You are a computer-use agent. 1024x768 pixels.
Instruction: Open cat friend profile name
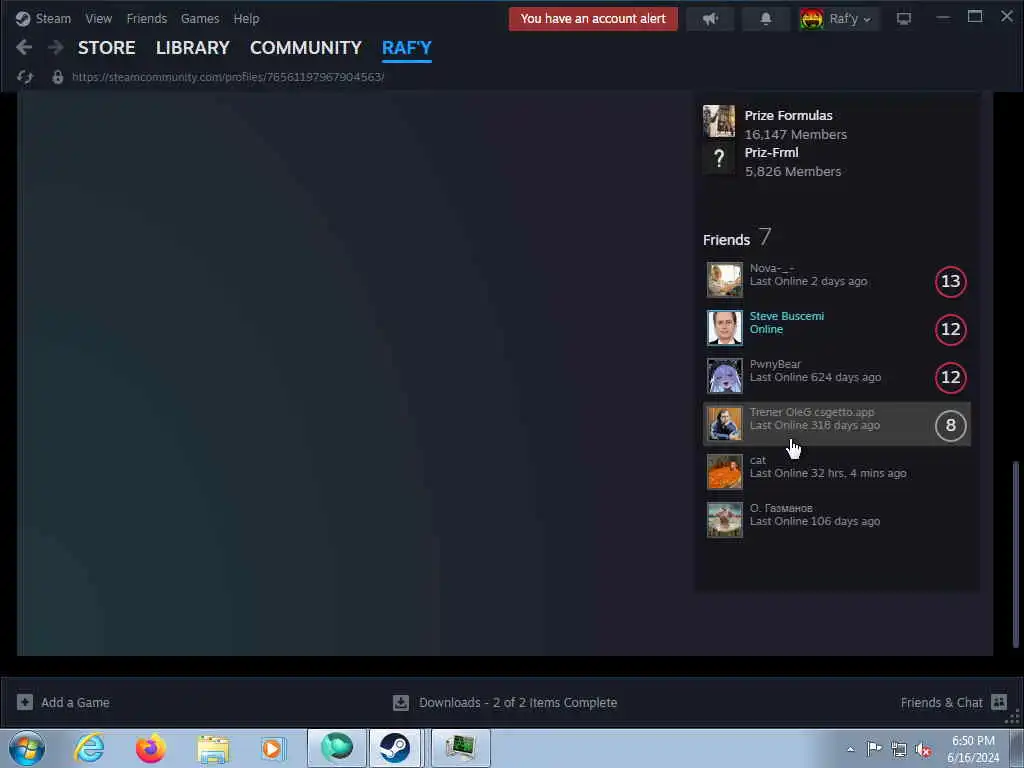pos(758,460)
